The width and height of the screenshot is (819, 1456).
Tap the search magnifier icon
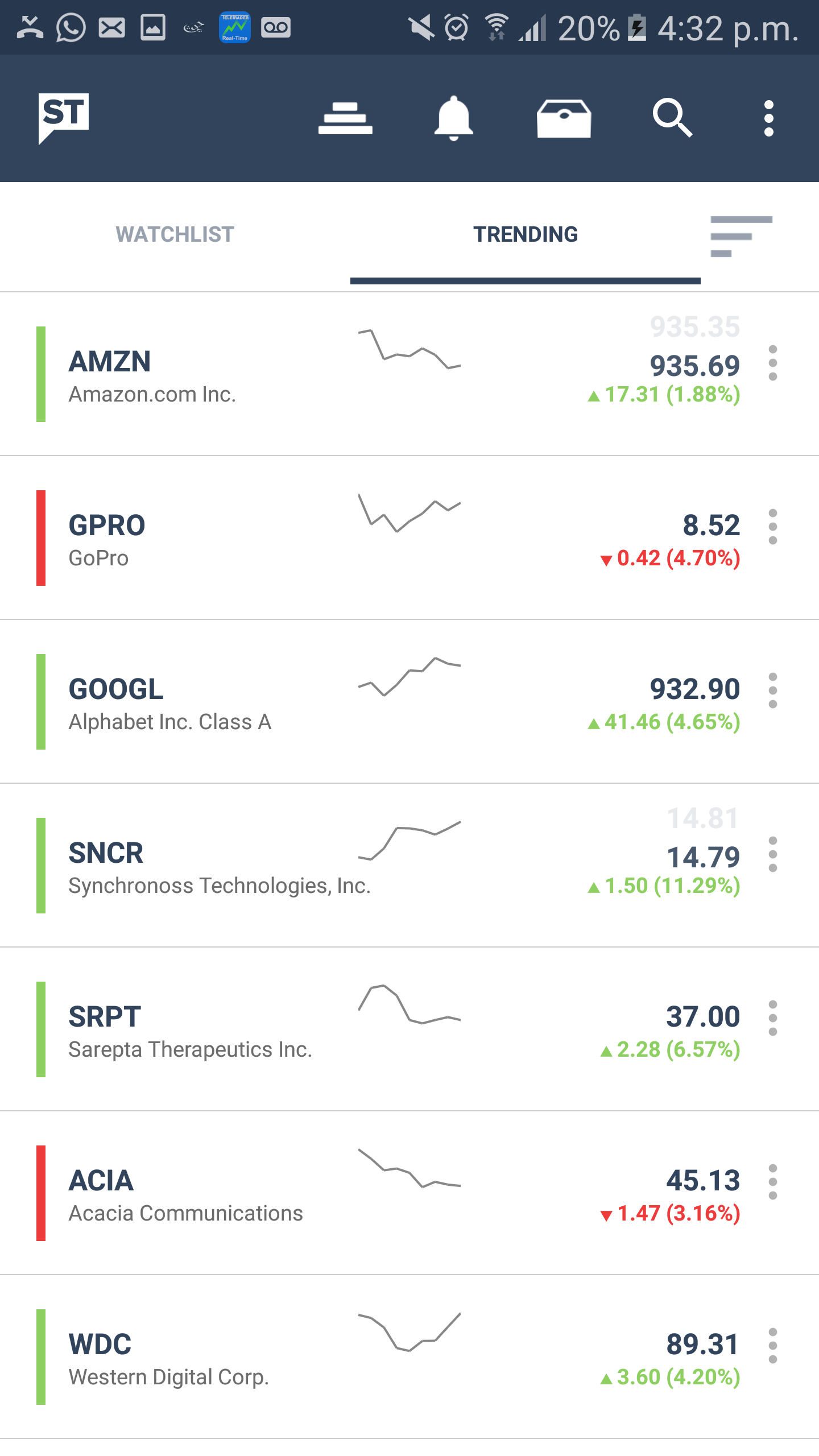pos(672,118)
